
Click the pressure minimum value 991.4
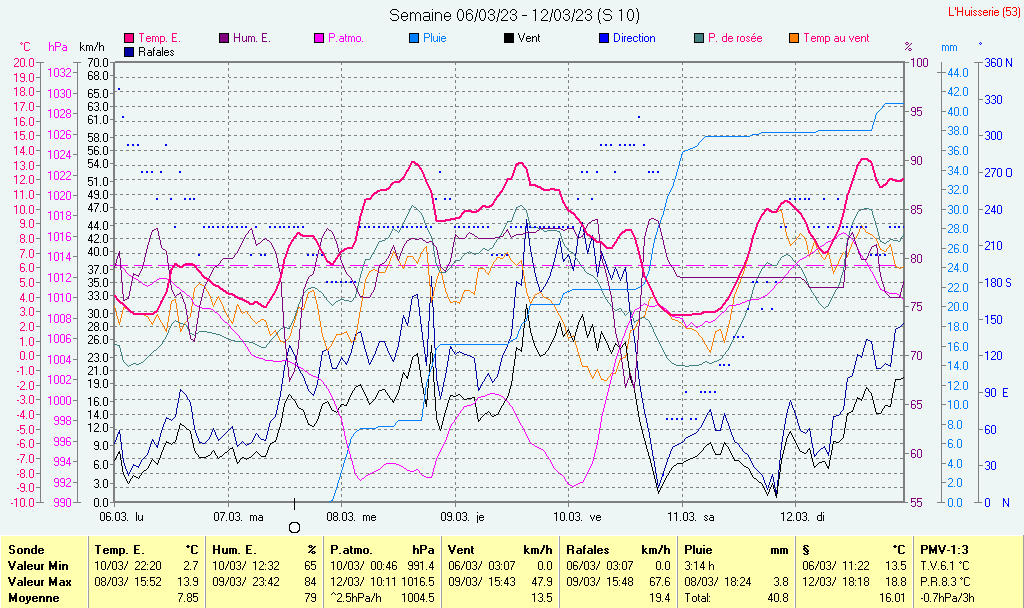pos(420,566)
